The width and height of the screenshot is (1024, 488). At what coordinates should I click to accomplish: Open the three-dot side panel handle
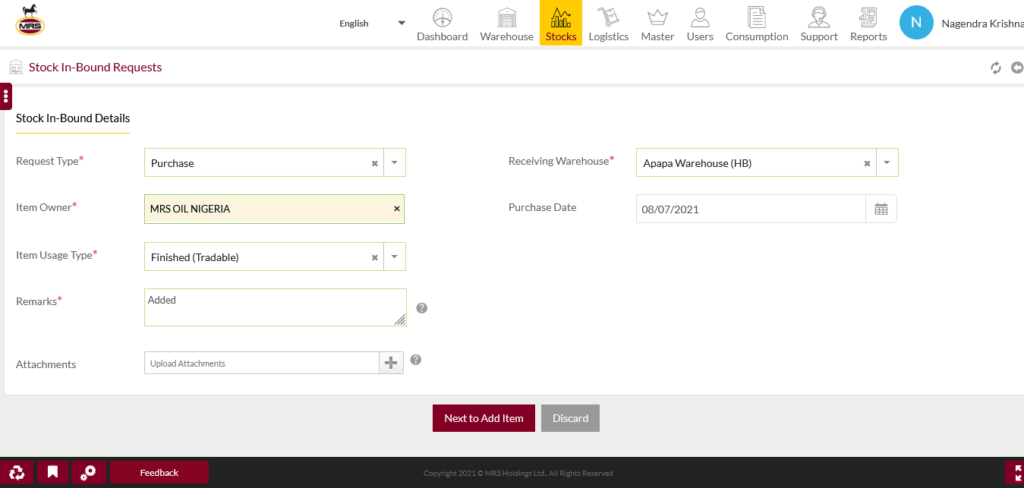6,97
